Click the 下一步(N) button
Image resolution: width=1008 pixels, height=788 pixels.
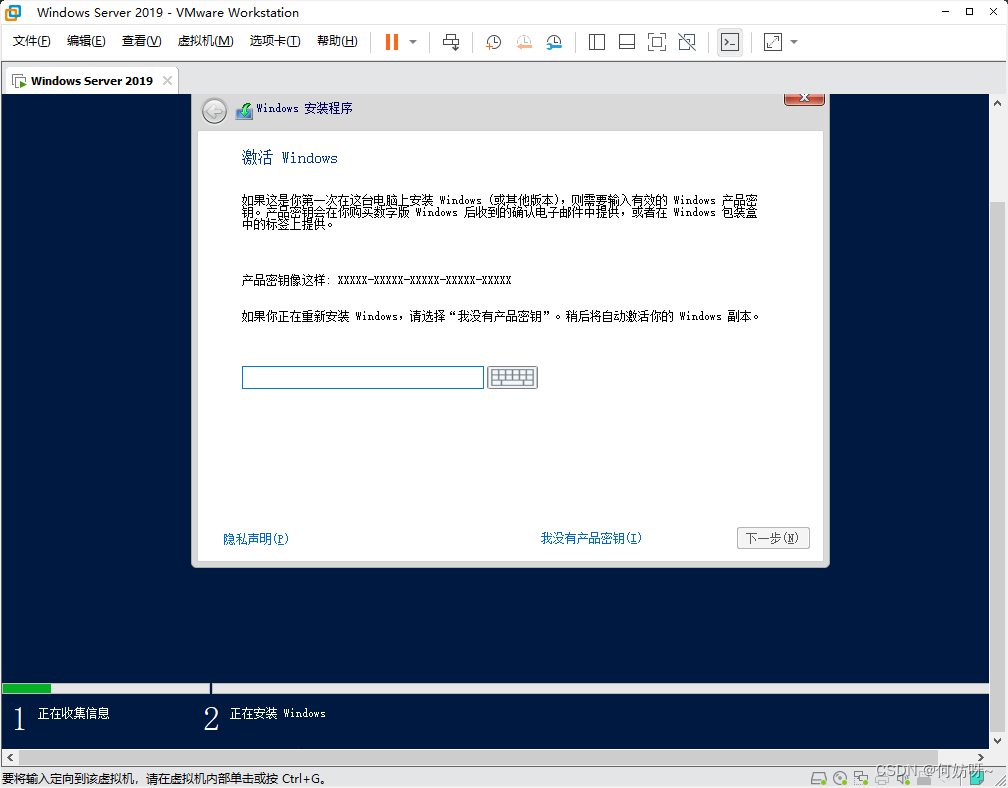pos(773,538)
